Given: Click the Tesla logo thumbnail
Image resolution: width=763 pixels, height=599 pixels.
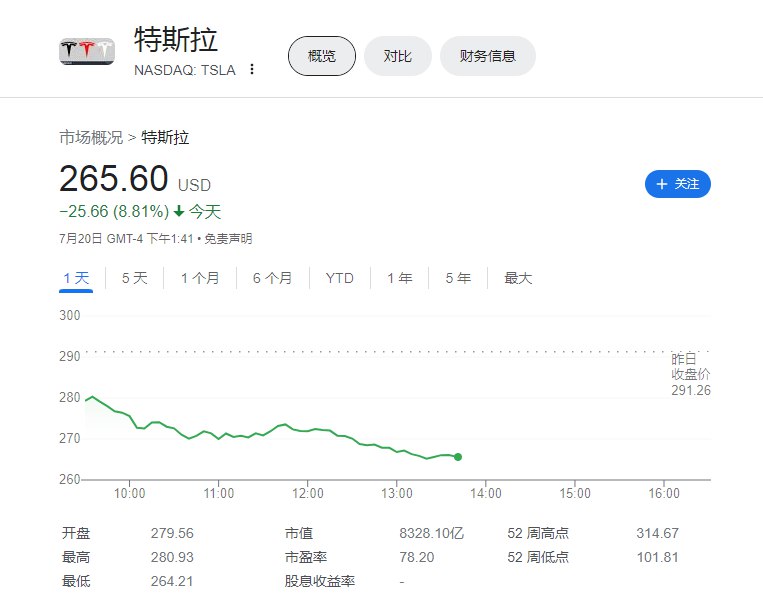Looking at the screenshot, I should point(87,51).
